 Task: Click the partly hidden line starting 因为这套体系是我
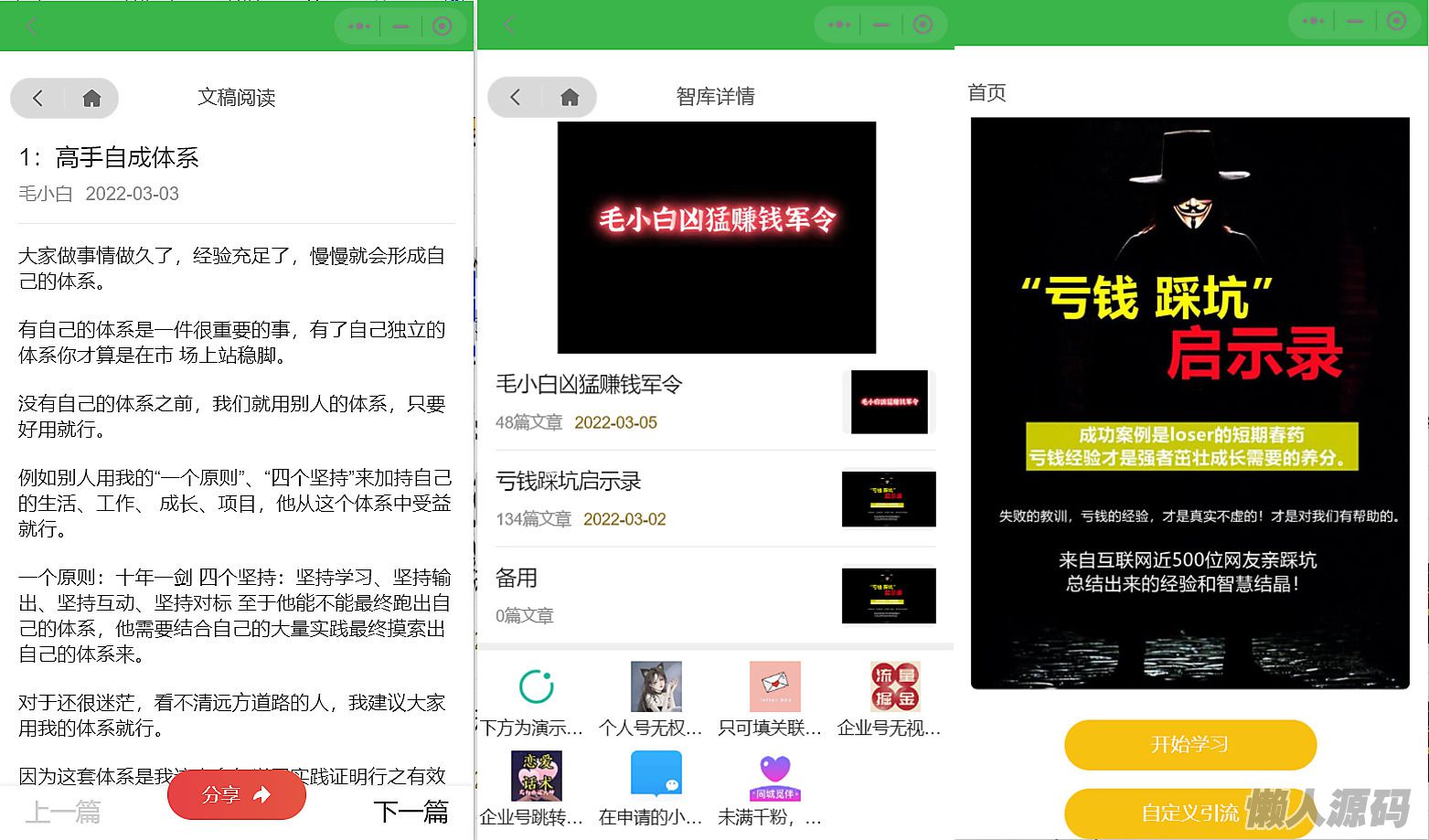tap(232, 776)
